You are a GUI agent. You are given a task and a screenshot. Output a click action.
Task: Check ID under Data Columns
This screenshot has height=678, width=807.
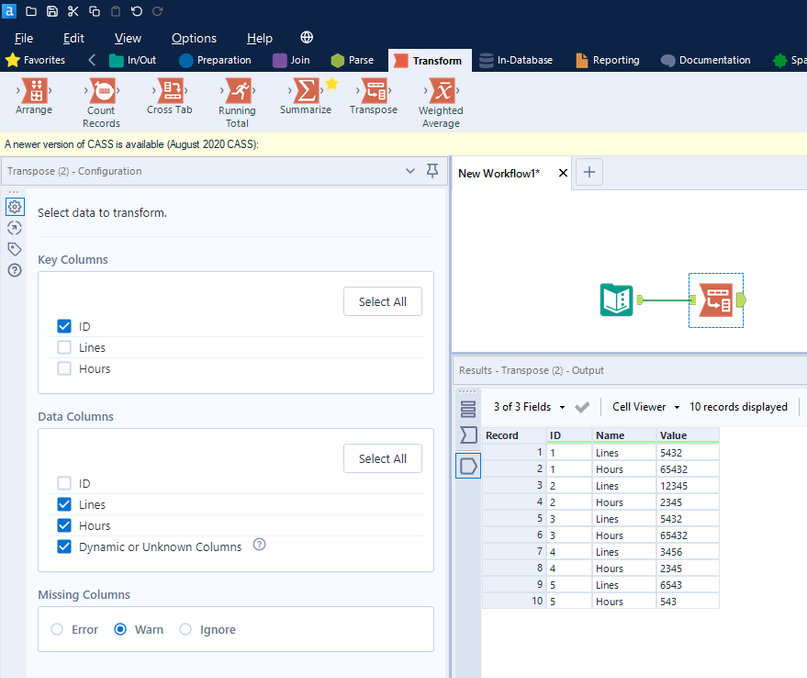click(x=64, y=483)
